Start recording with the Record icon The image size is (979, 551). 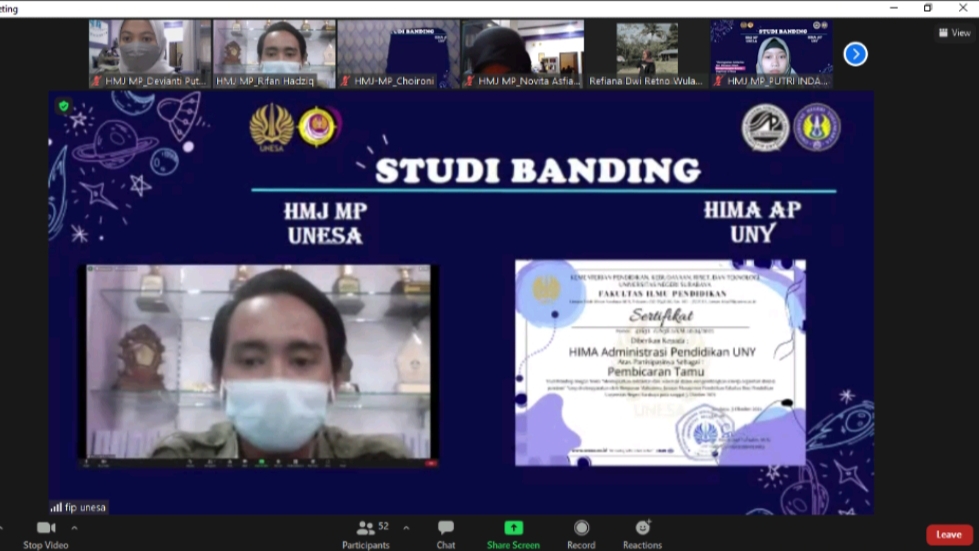(x=581, y=528)
